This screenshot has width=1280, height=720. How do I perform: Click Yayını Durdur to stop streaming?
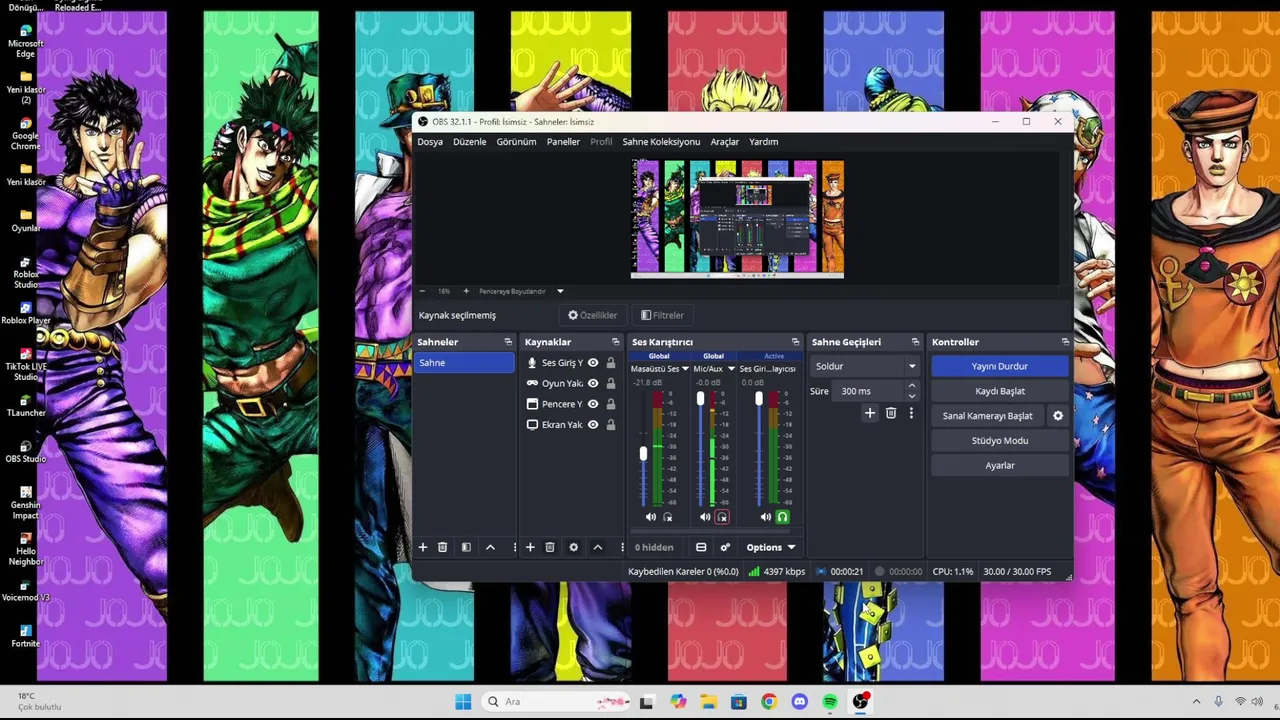(x=1000, y=366)
